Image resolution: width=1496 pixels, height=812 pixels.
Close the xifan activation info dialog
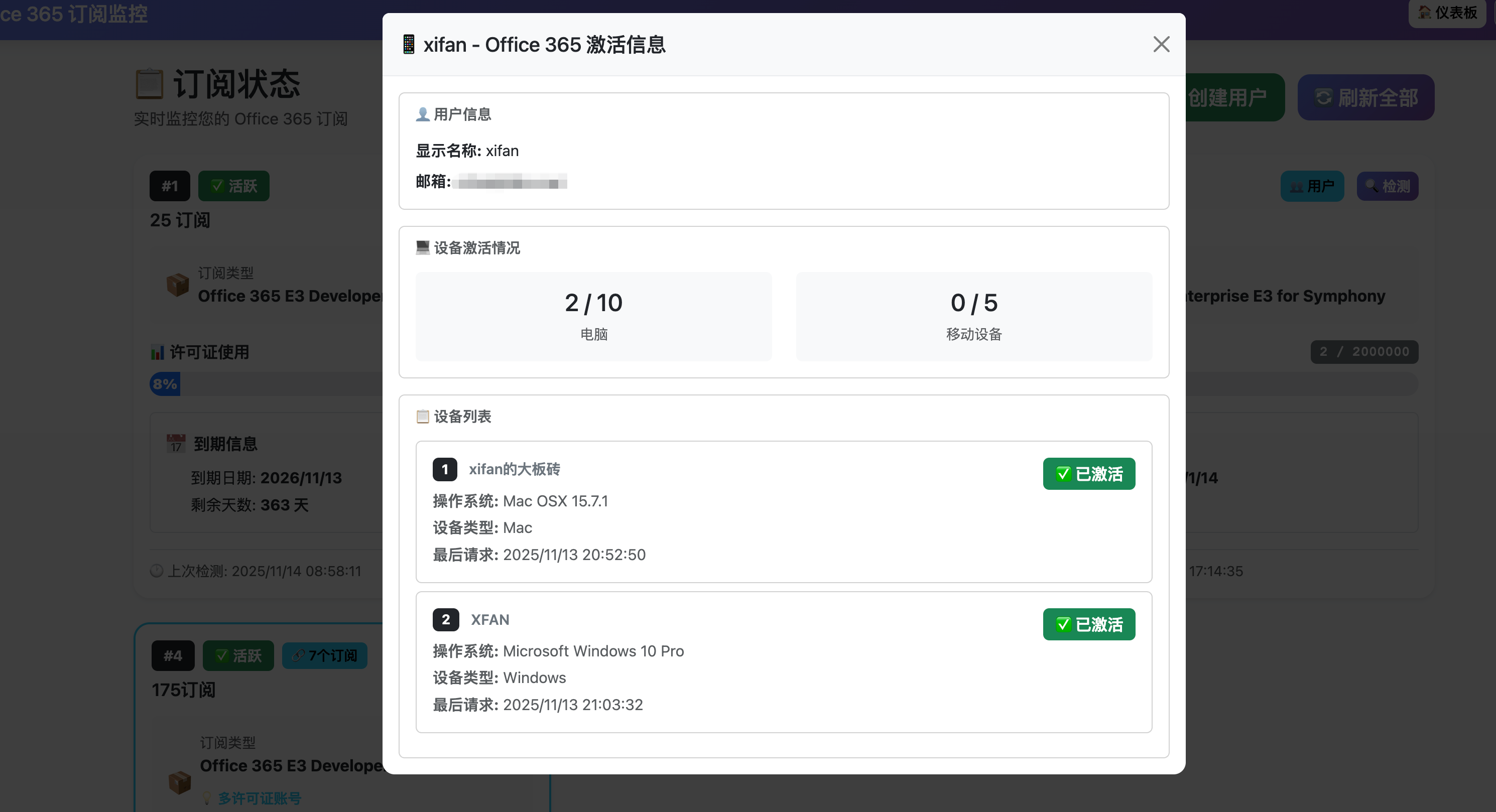point(1161,44)
